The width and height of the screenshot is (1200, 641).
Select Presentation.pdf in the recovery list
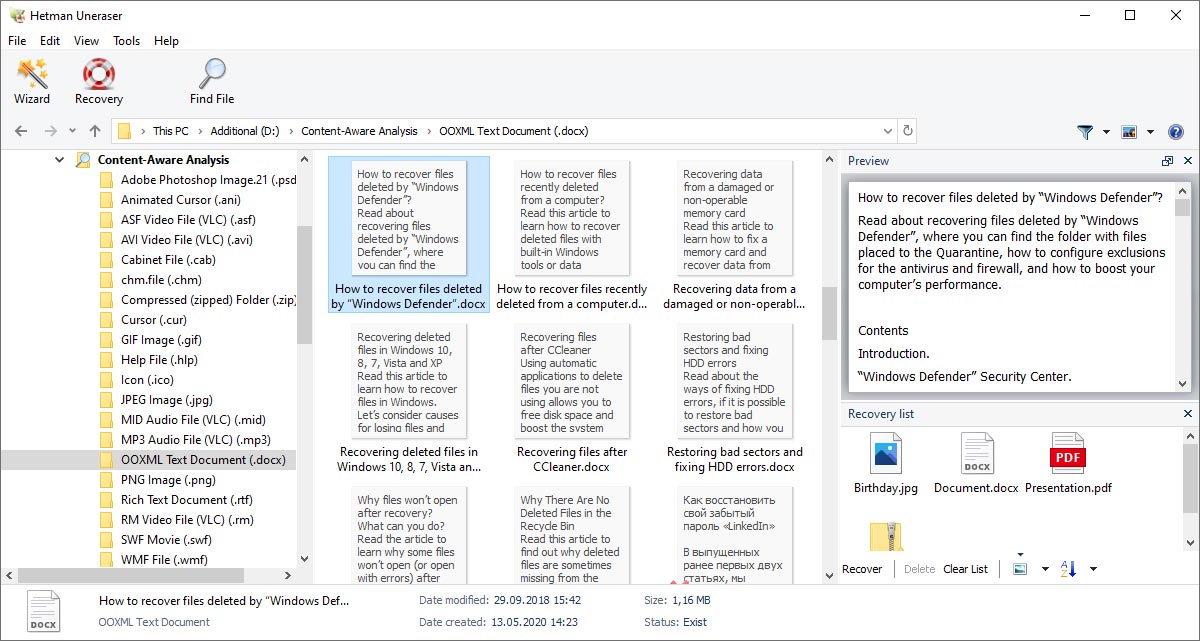pyautogui.click(x=1068, y=464)
